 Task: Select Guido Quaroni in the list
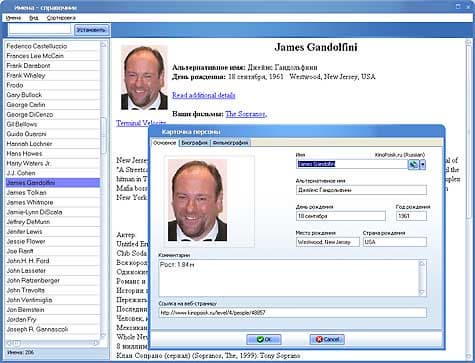(53, 134)
